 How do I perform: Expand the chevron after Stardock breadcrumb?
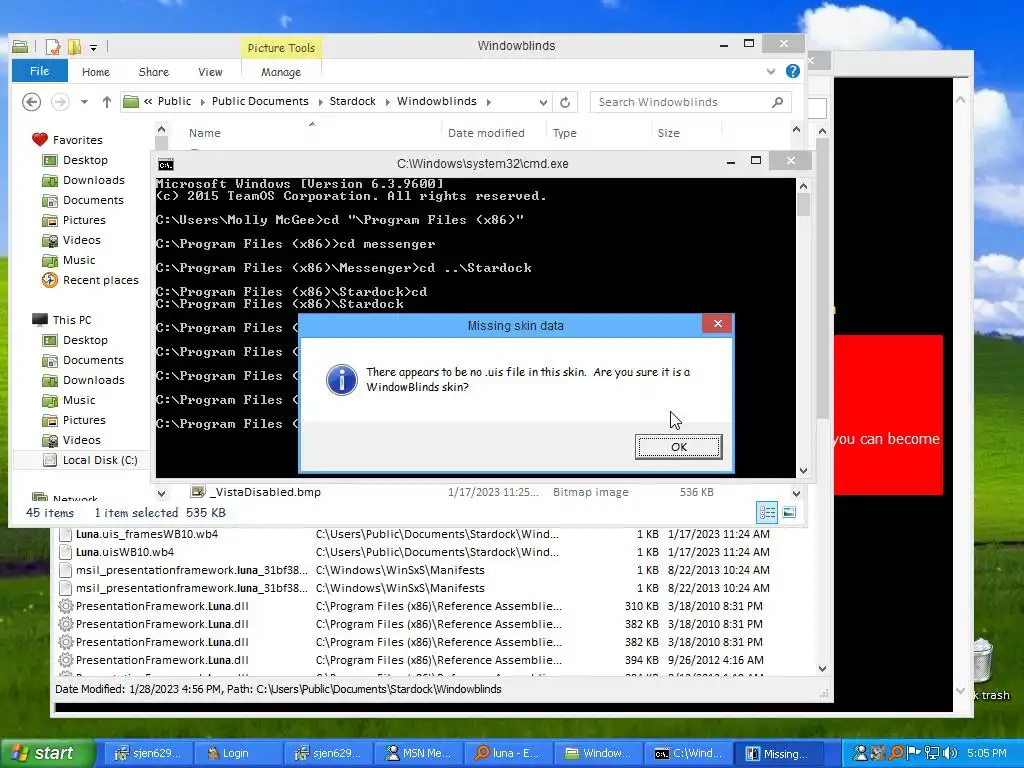click(388, 102)
